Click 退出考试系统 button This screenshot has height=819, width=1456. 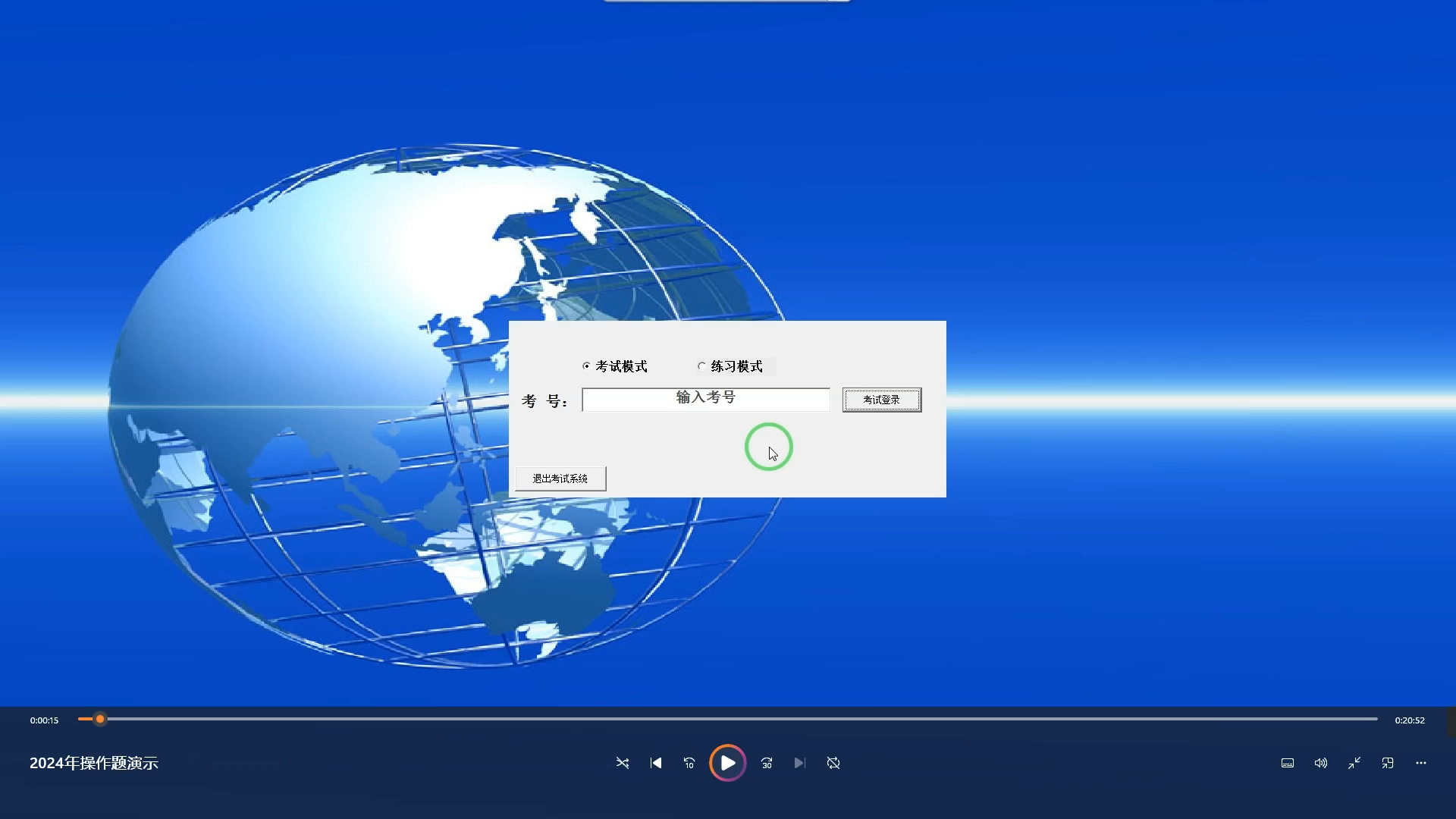click(x=560, y=479)
